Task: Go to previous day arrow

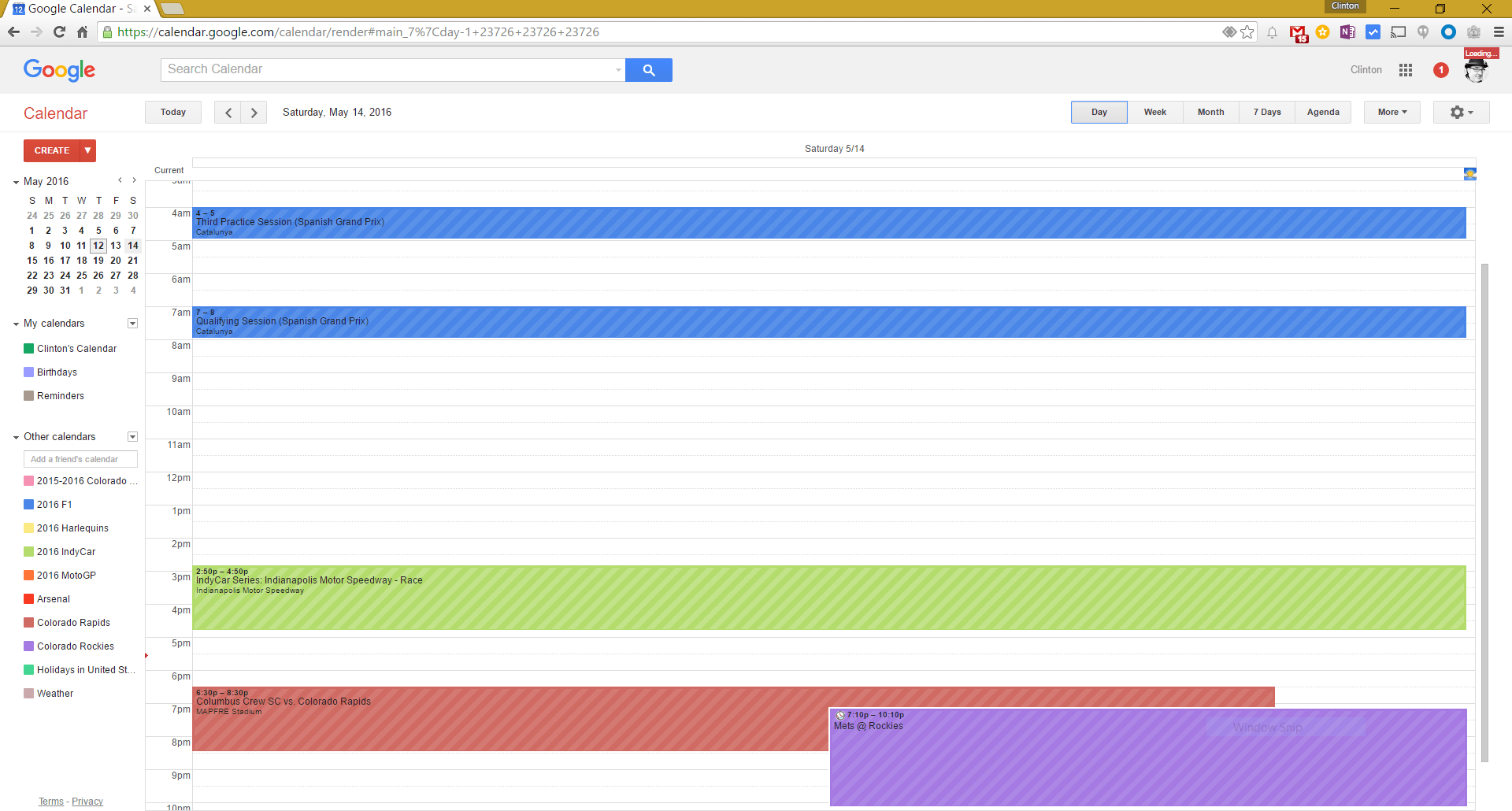Action: 228,113
